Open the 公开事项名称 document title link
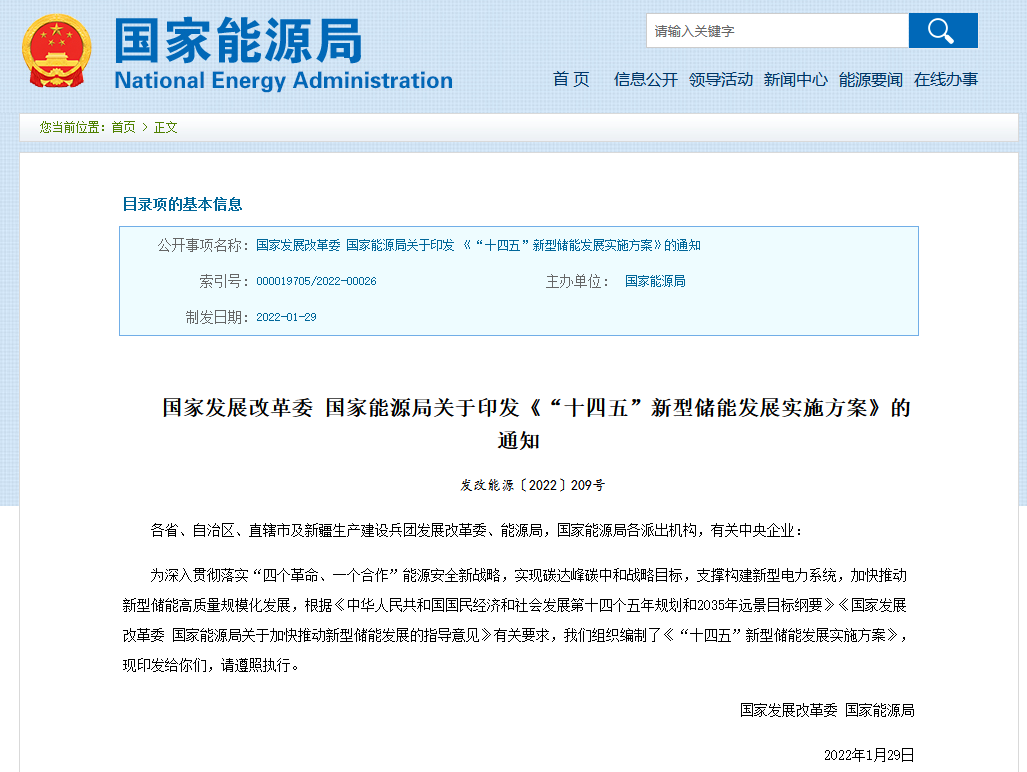This screenshot has width=1027, height=772. click(x=478, y=245)
